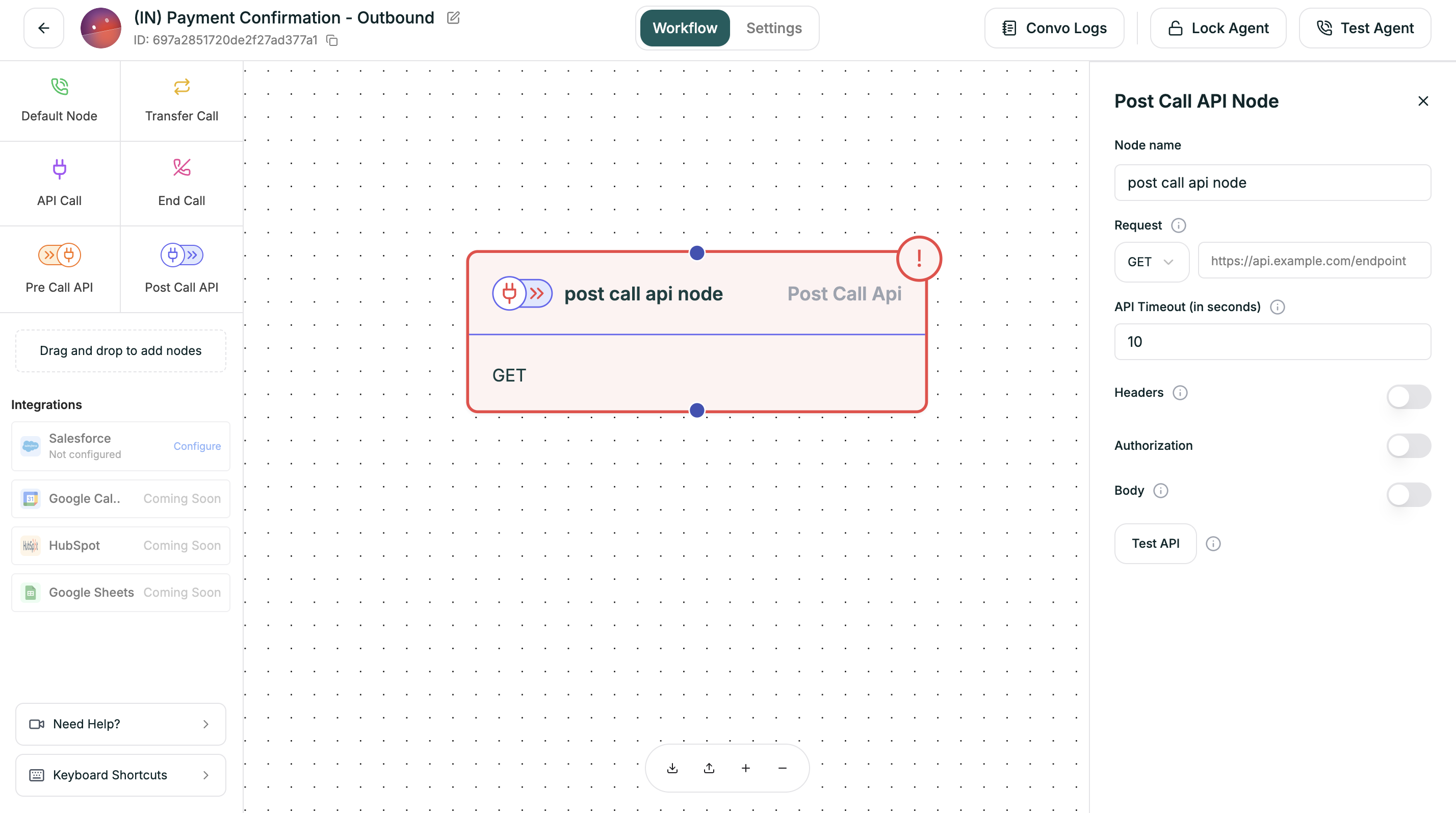Copy the agent ID
The image size is (1456, 813).
(x=331, y=40)
